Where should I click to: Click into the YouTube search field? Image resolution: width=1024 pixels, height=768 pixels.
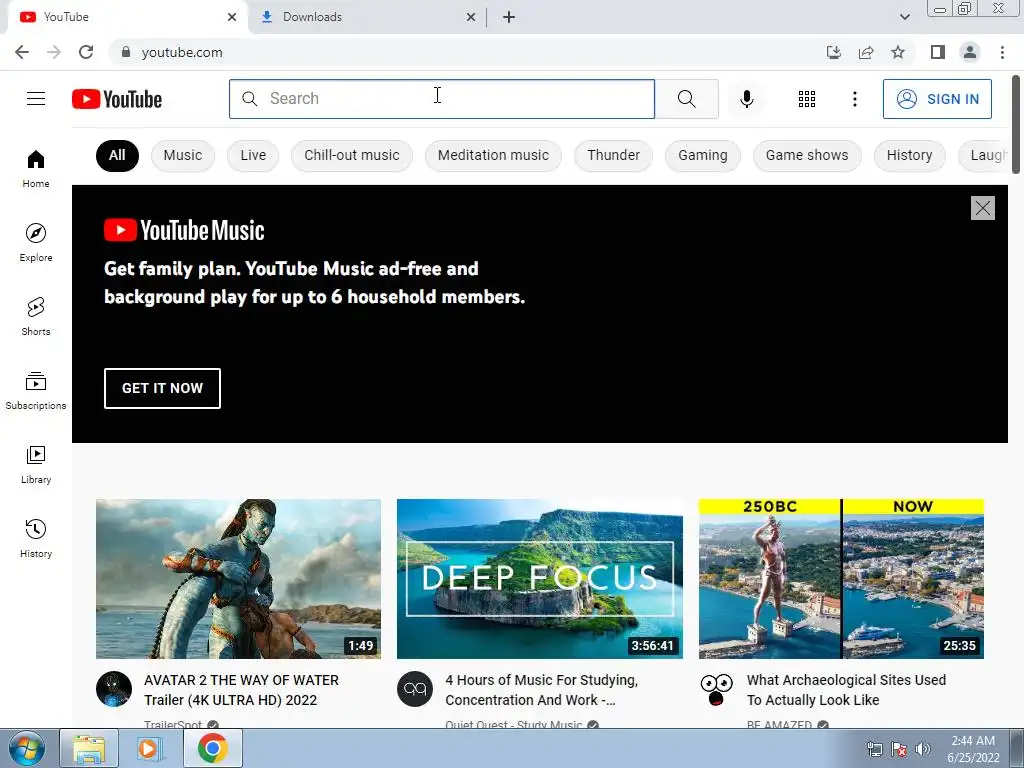click(x=442, y=99)
